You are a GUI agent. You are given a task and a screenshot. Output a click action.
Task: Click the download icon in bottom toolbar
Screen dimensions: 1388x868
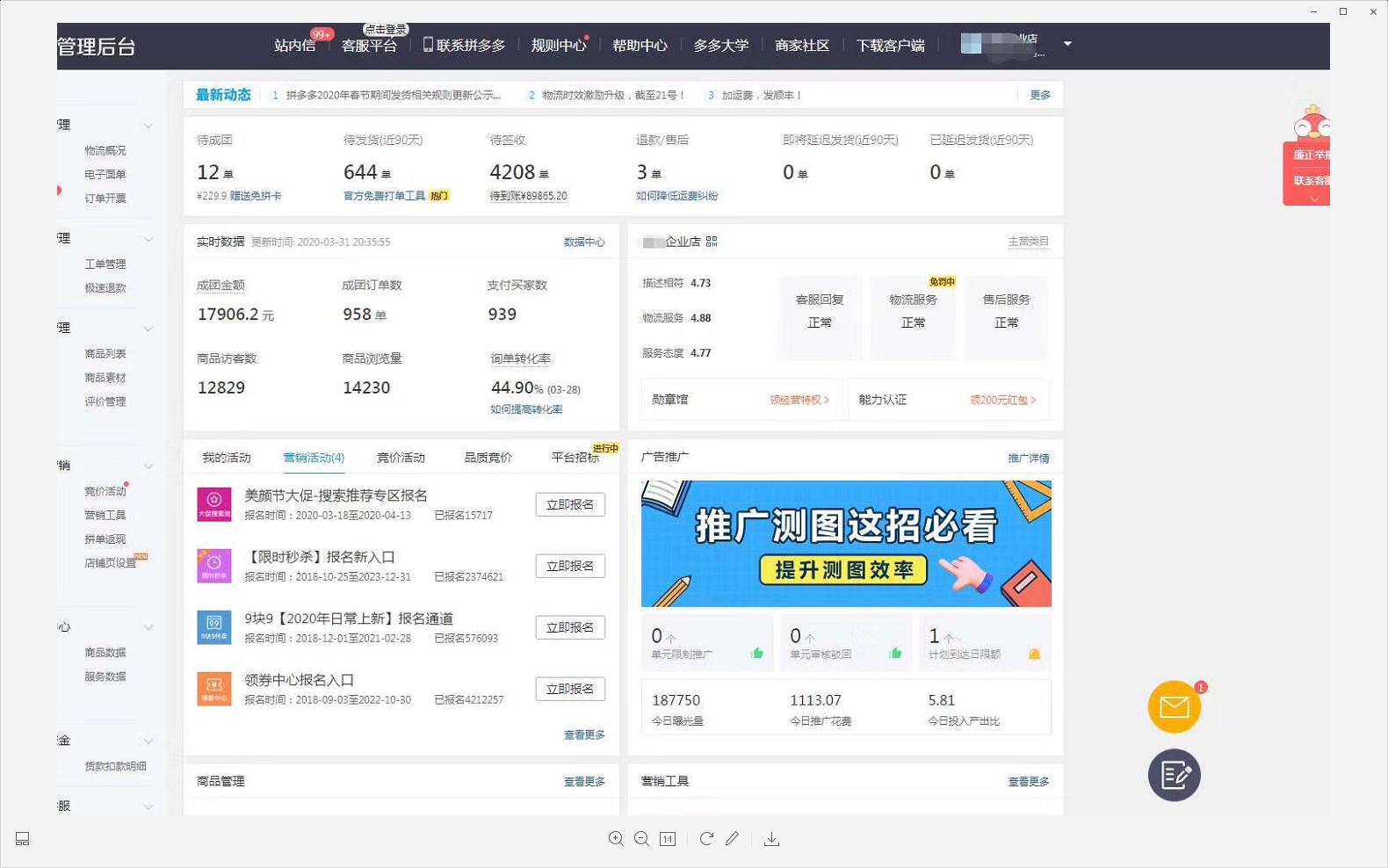tap(771, 839)
